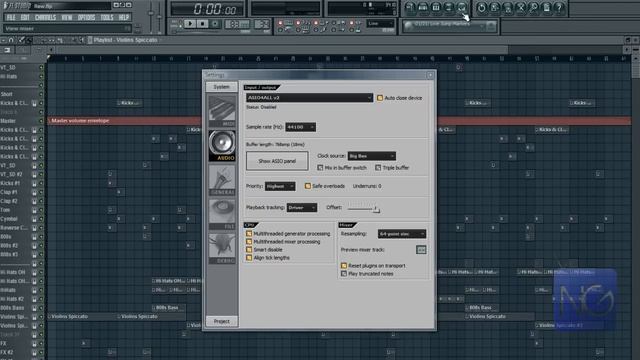Open the EDIT menu

[x=25, y=18]
